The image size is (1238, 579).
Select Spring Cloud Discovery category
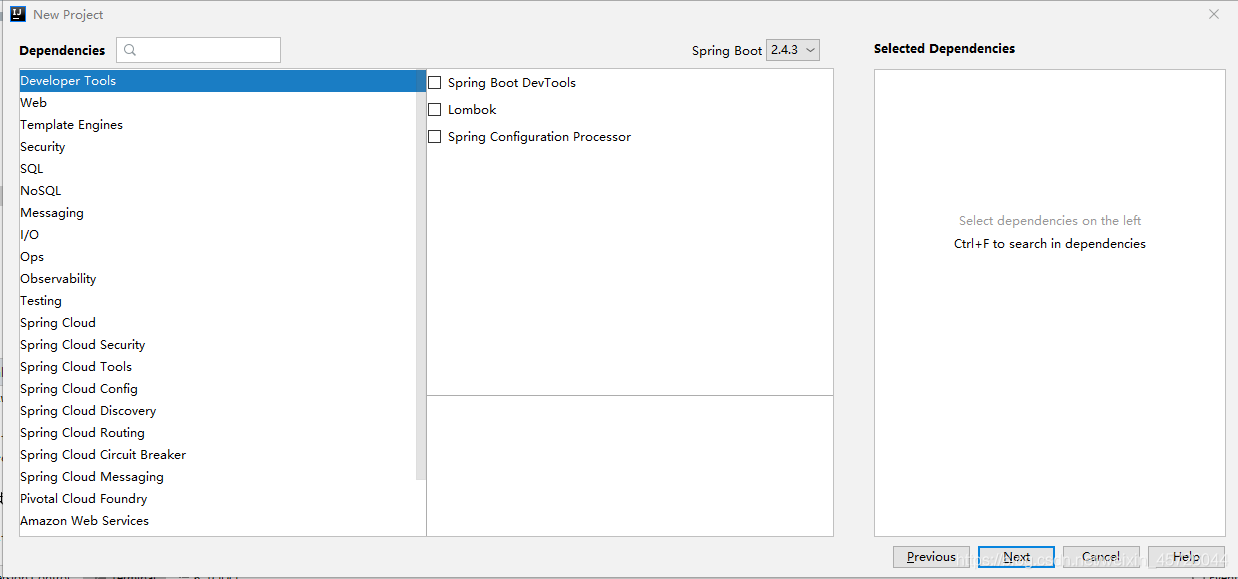coord(218,411)
